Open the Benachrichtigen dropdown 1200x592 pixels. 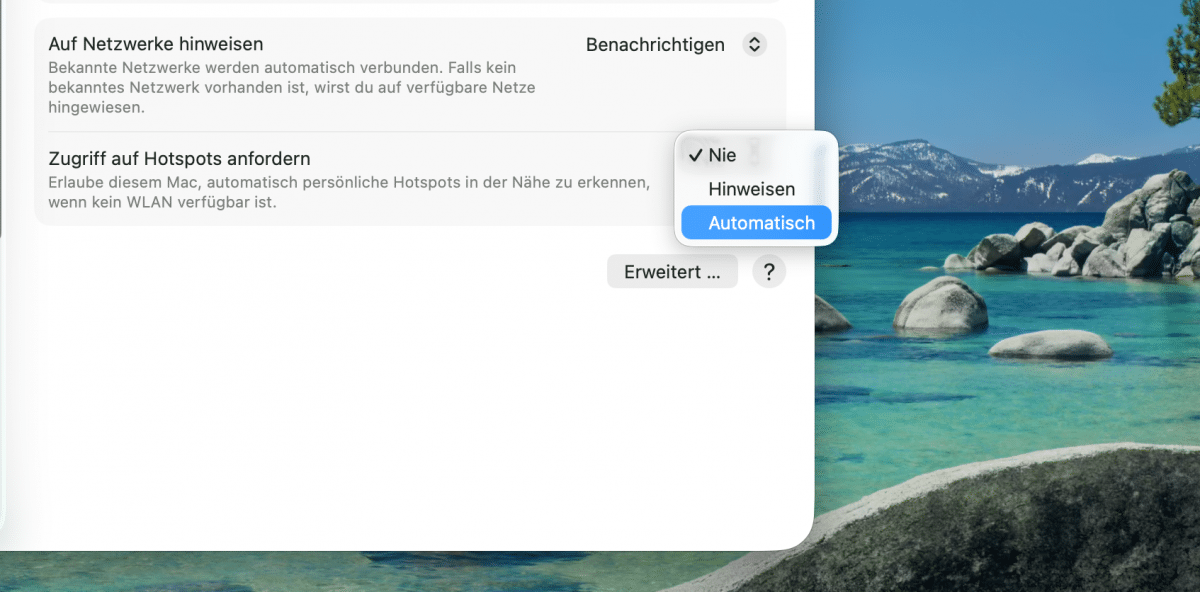click(x=656, y=45)
